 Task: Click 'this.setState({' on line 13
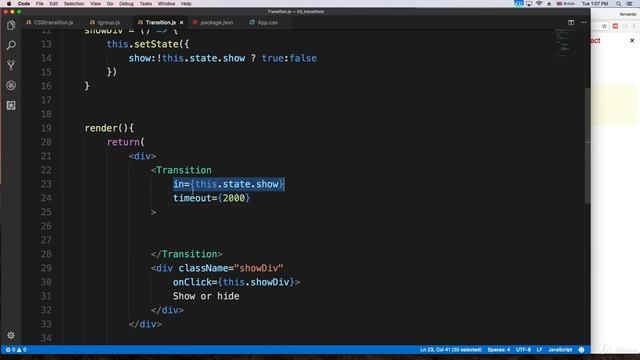148,44
